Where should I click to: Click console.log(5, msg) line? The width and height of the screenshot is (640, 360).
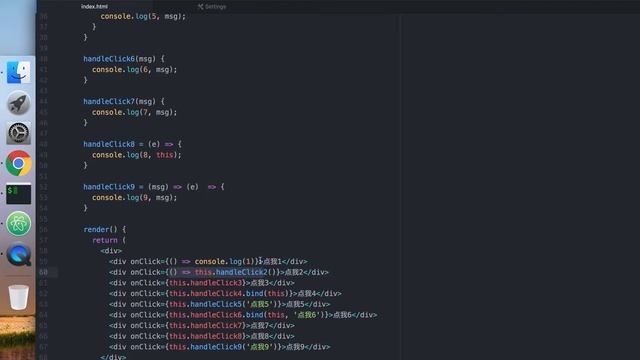point(143,16)
